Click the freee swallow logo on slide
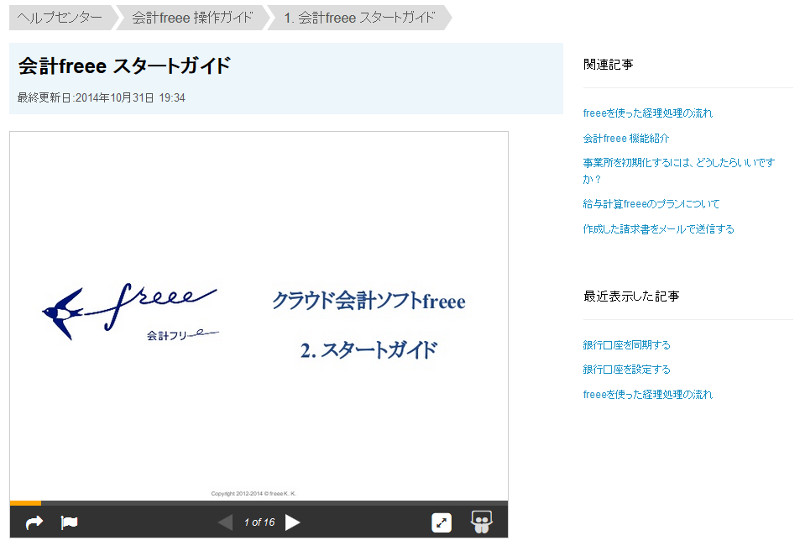This screenshot has width=800, height=550. pyautogui.click(x=130, y=312)
